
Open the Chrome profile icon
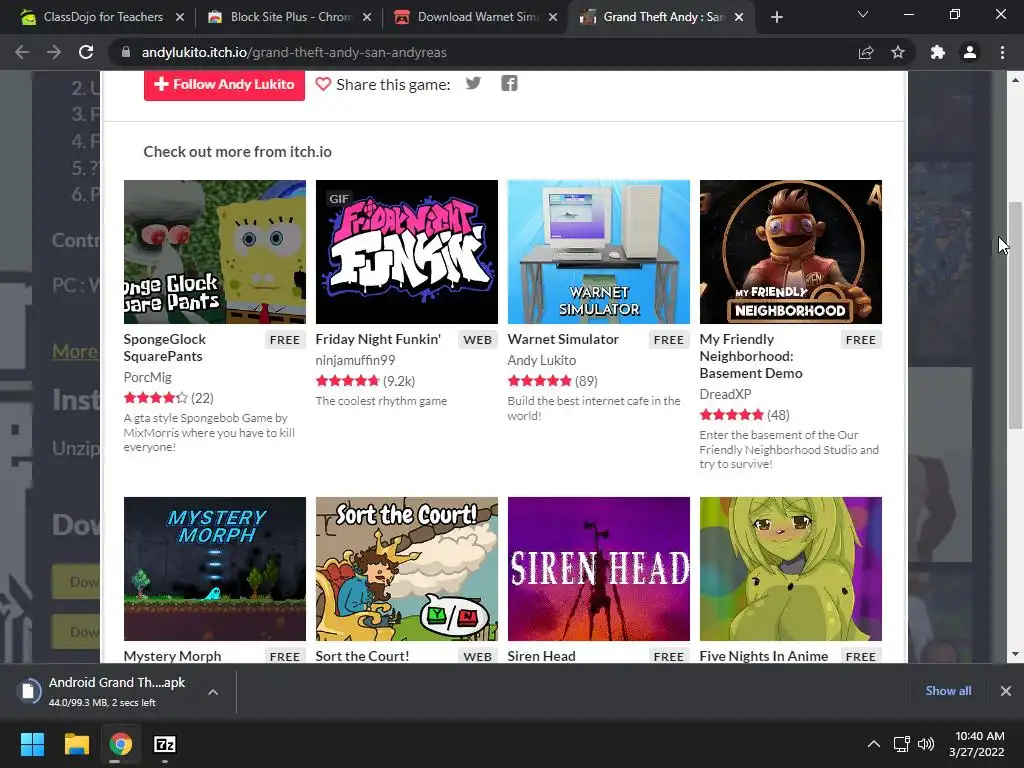(x=970, y=52)
